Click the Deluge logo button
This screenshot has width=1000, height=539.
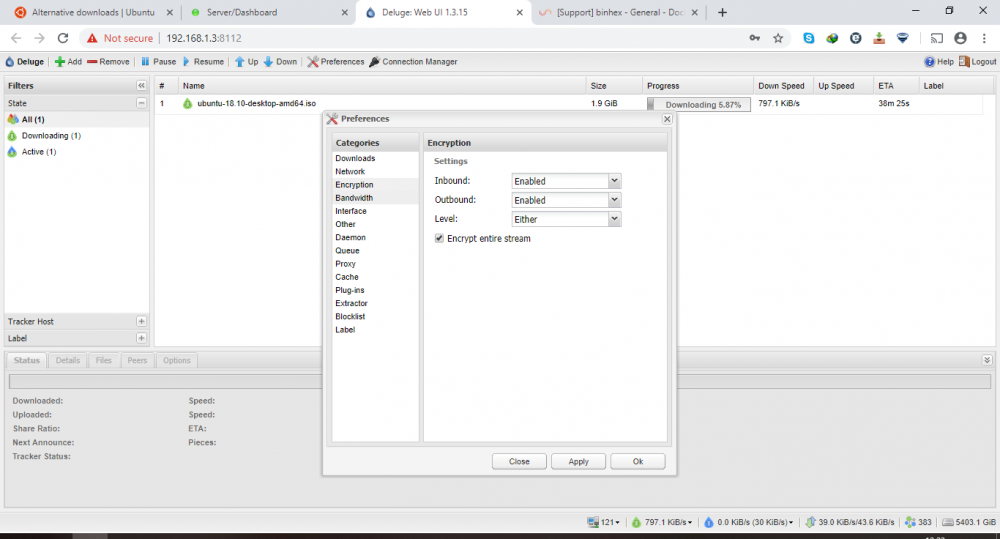(x=25, y=62)
